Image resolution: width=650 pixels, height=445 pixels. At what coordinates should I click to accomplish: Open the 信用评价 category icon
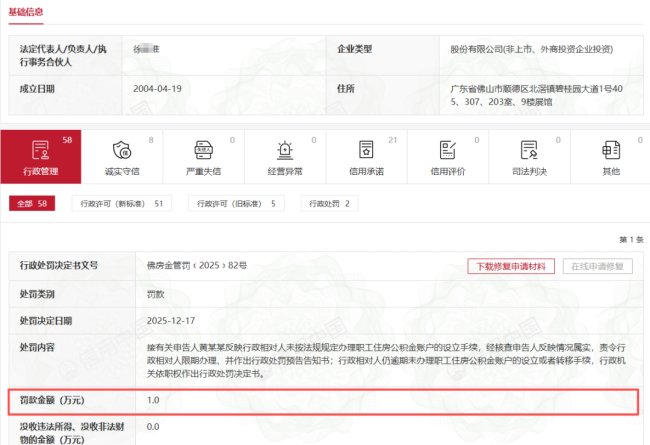pyautogui.click(x=447, y=151)
